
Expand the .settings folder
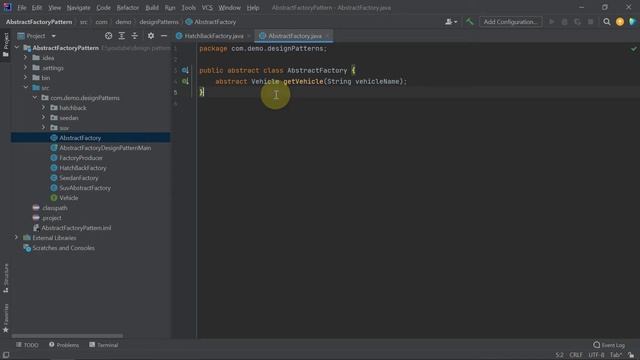point(26,68)
